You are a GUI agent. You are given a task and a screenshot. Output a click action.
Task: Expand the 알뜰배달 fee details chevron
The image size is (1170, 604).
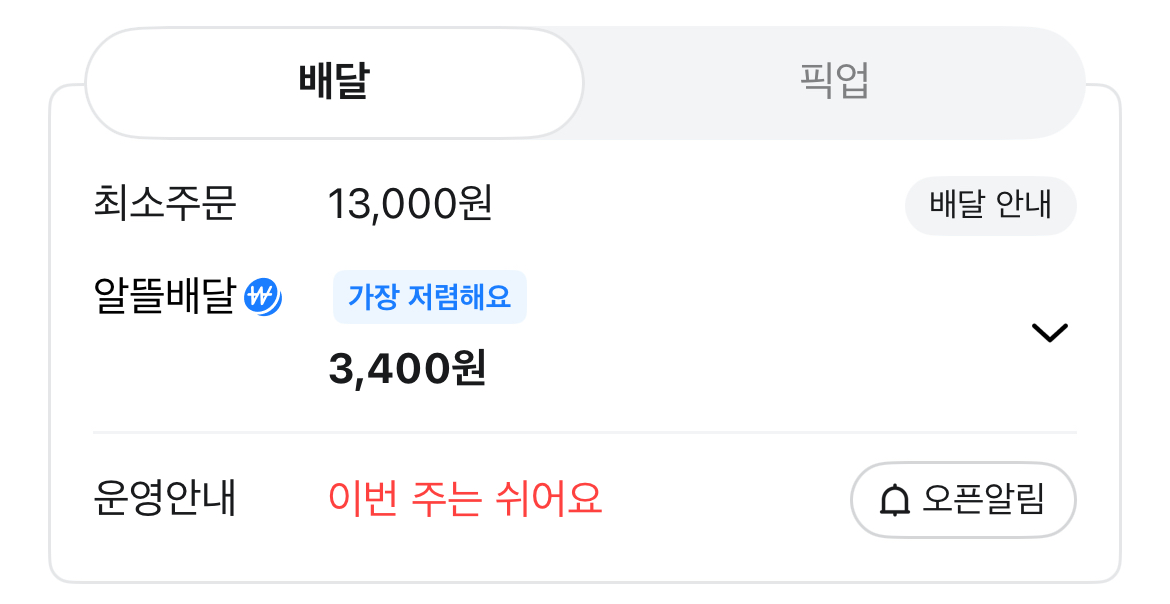point(1049,333)
